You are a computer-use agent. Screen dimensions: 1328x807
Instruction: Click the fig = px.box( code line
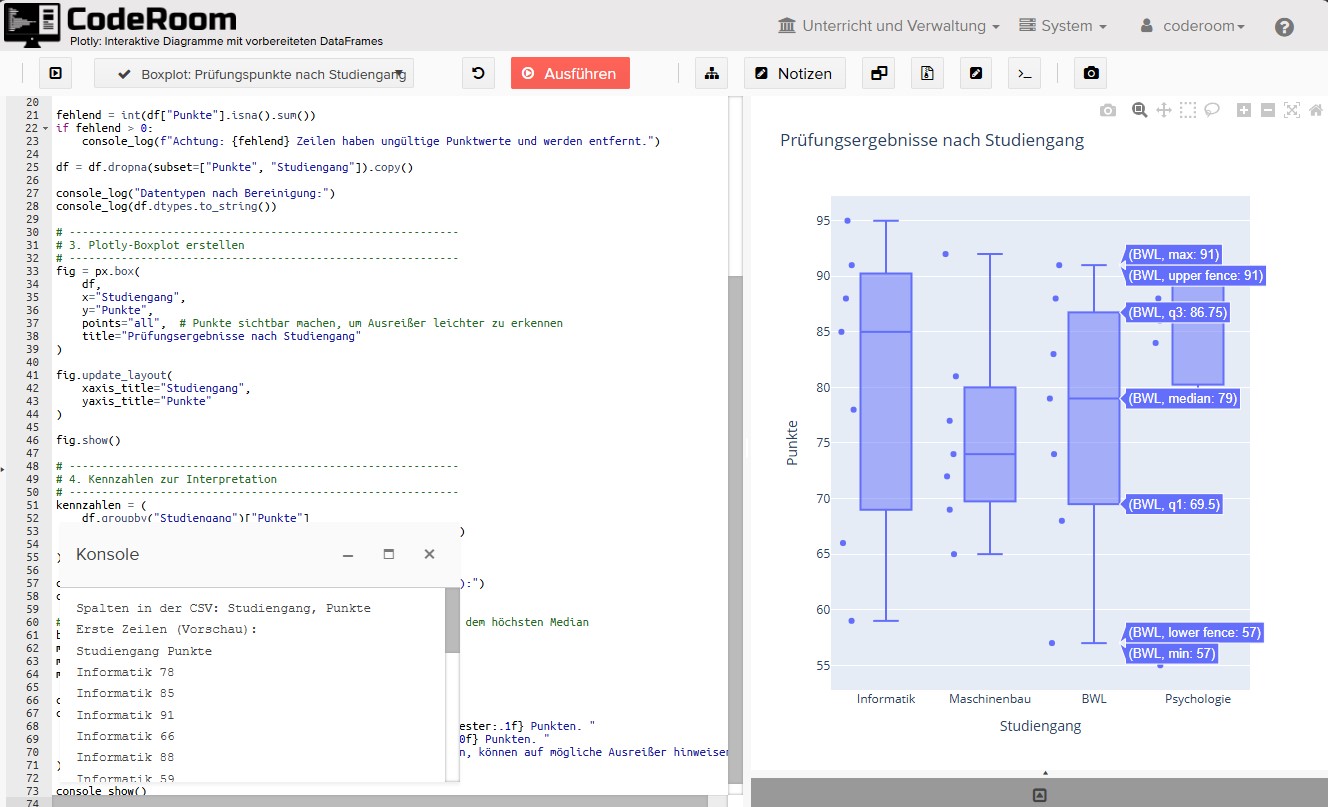(100, 271)
